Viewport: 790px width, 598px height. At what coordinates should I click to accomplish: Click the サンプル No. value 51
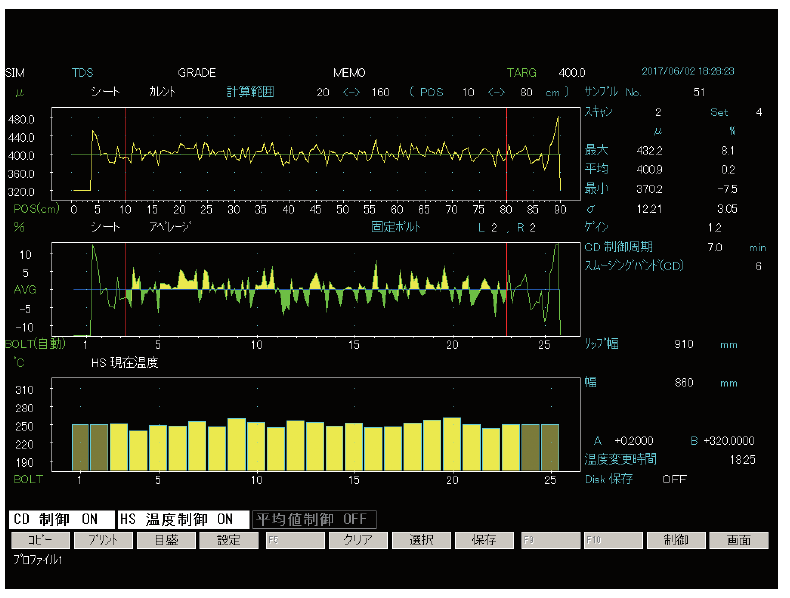pyautogui.click(x=699, y=92)
